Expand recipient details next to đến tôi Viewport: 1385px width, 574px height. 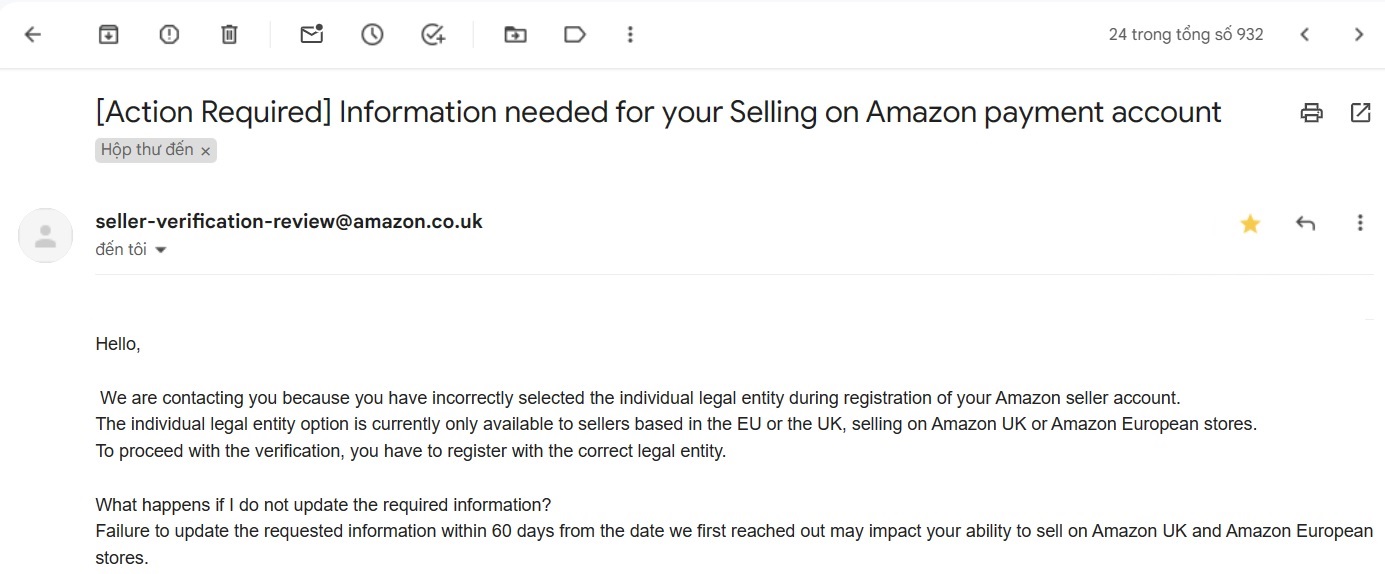coord(160,250)
